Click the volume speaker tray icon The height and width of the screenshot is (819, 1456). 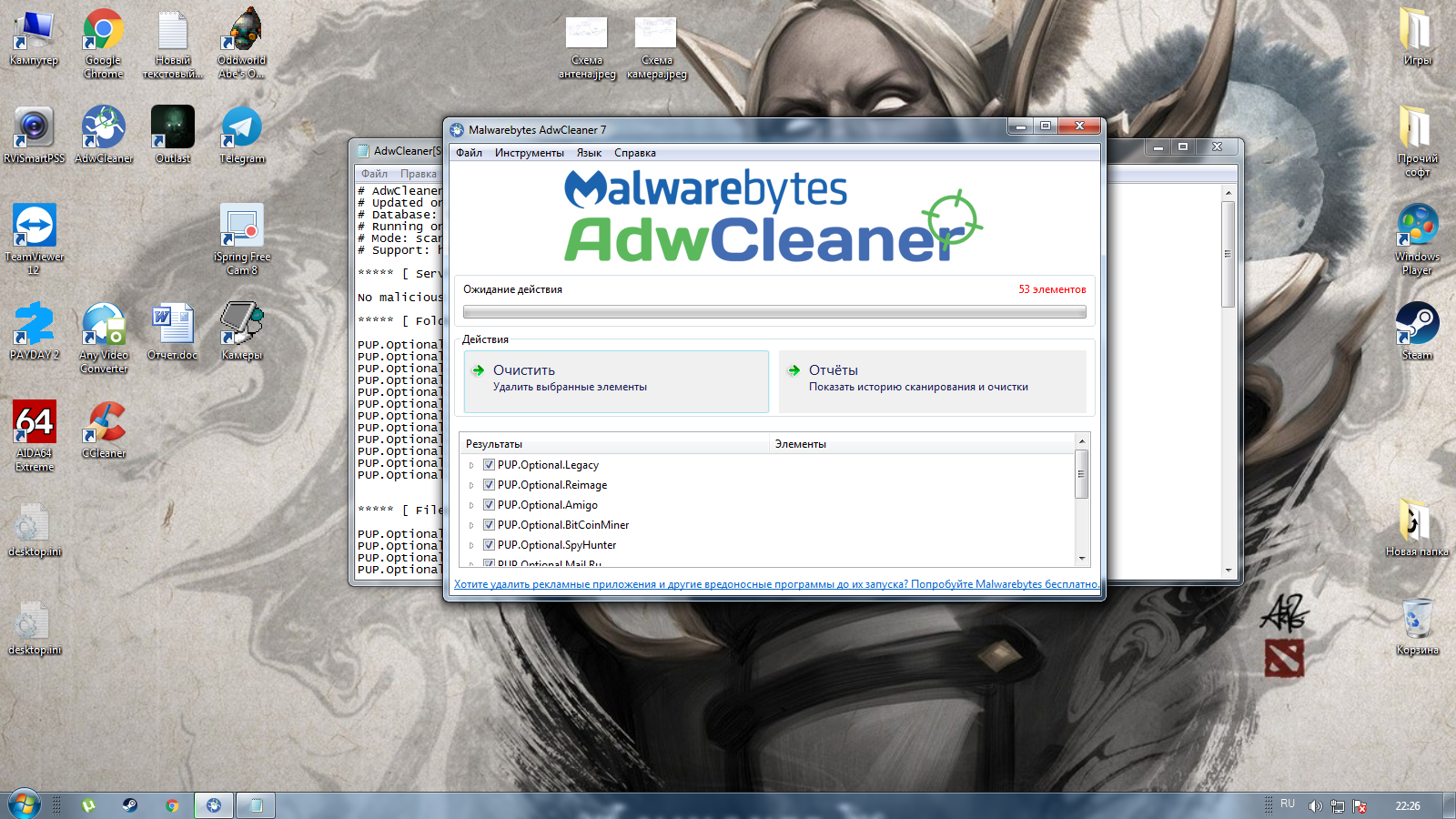(1315, 806)
